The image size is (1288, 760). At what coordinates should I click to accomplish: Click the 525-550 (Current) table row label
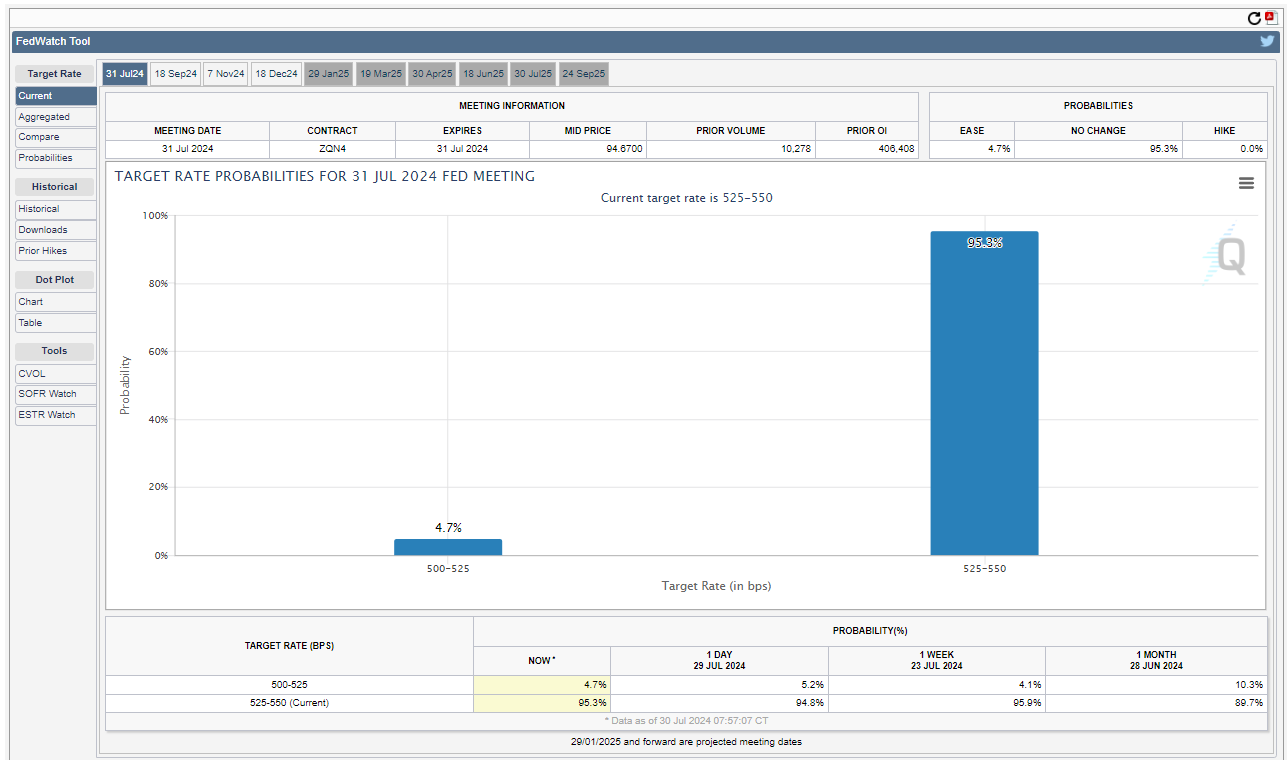pyautogui.click(x=289, y=702)
